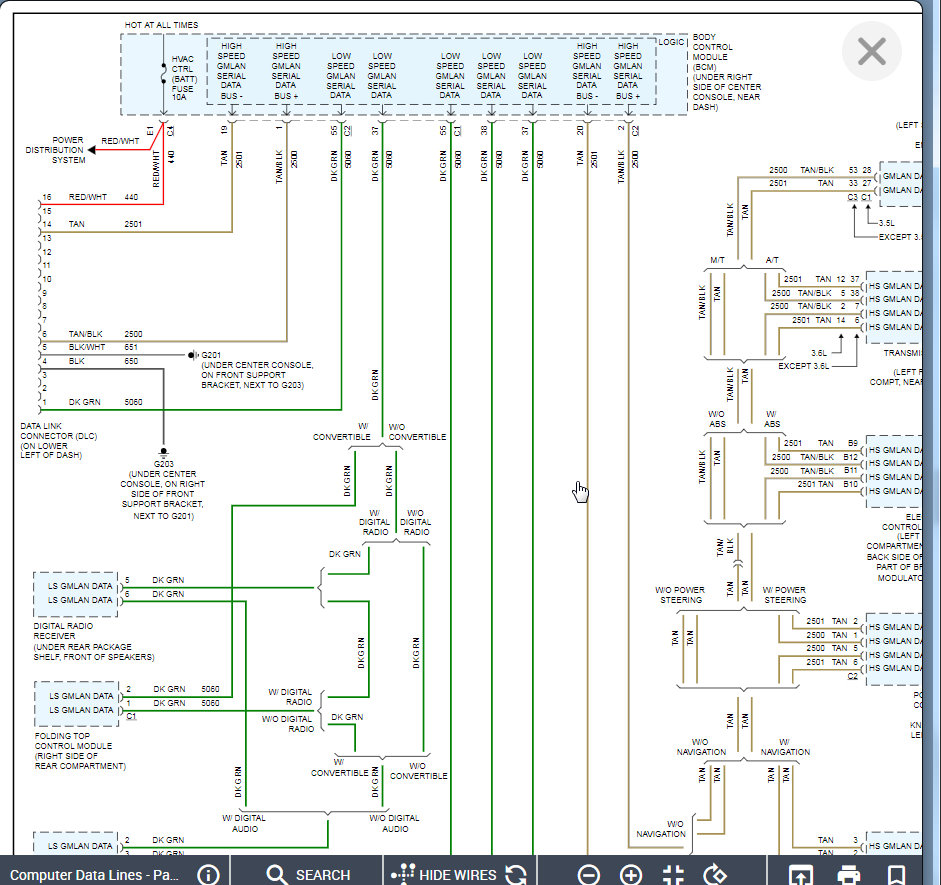Click the Digital Radio Receiver label

tap(93, 641)
